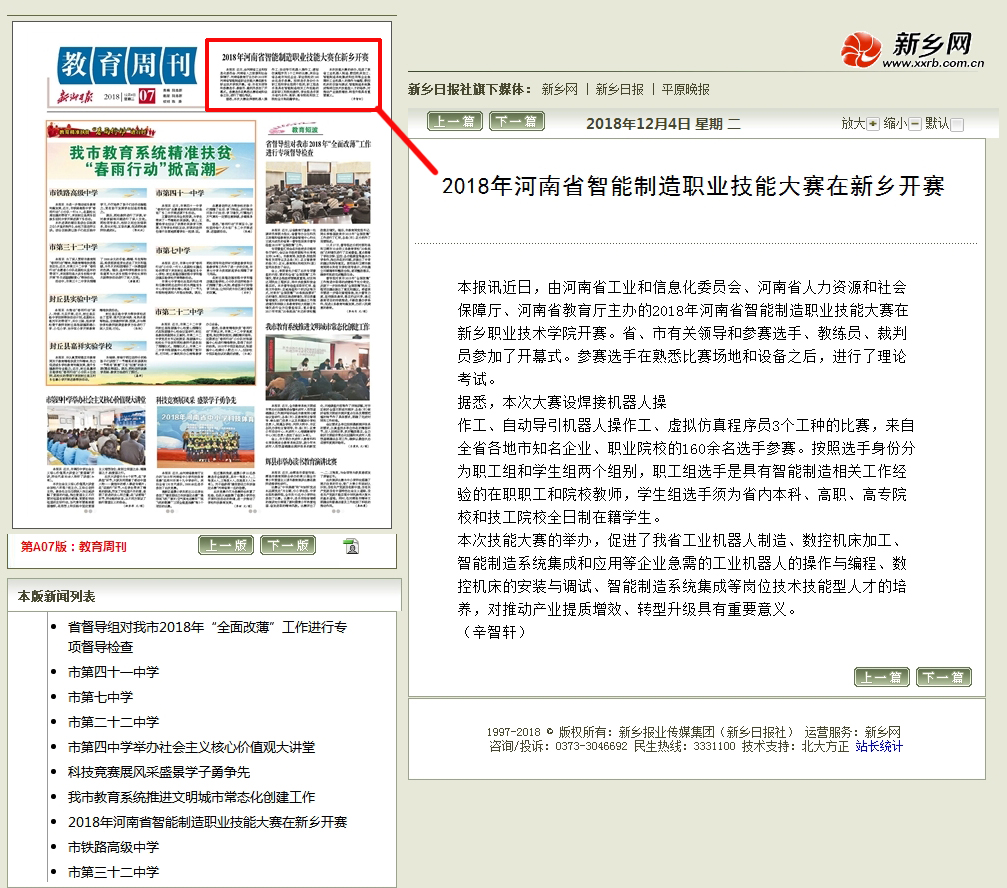Open news item 市铁路高级中学
The width and height of the screenshot is (1007, 888).
113,847
